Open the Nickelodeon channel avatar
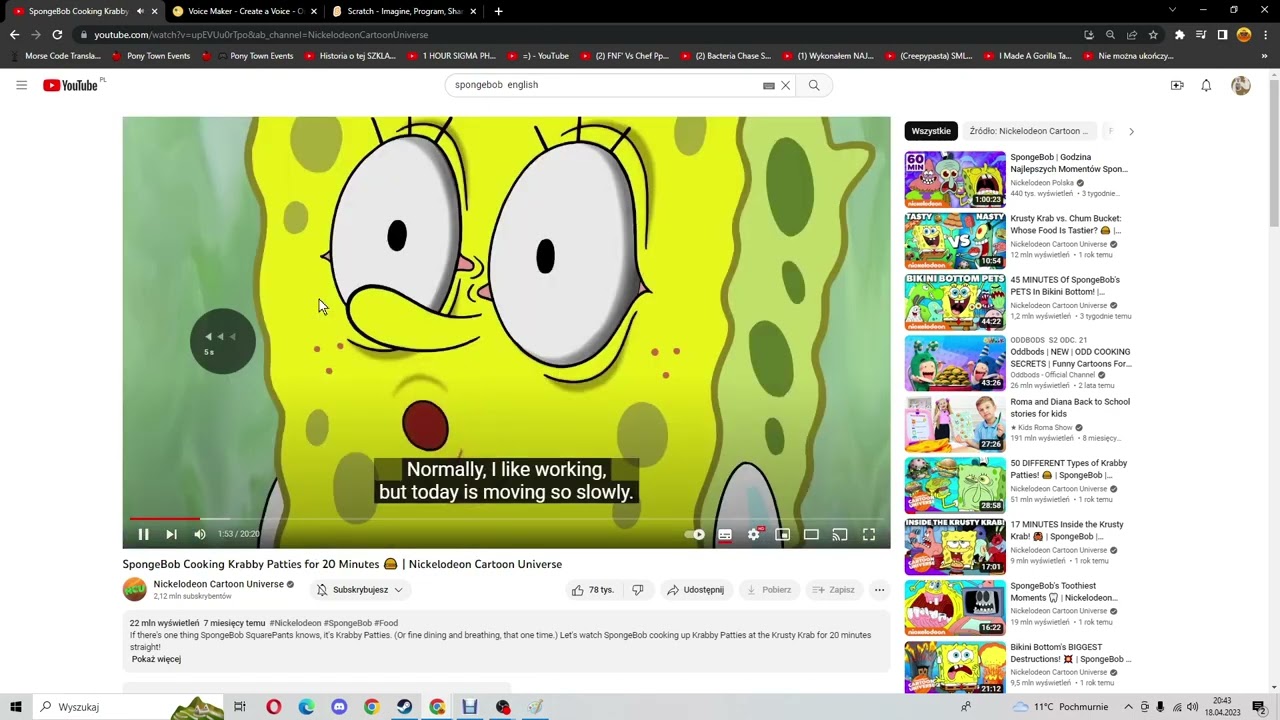 click(134, 590)
